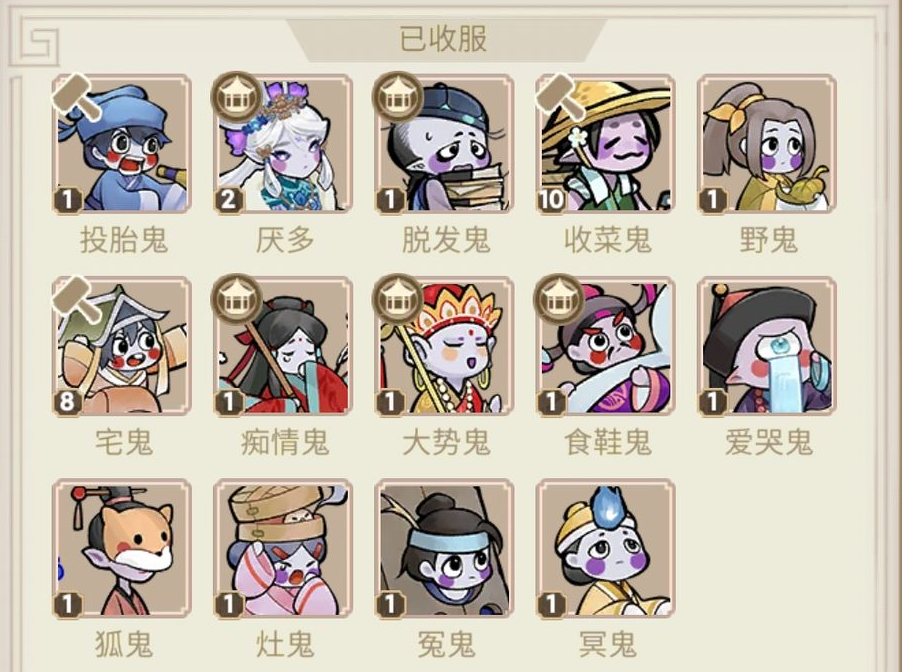Choose the 冥鬼 blue-flame ghost
The height and width of the screenshot is (672, 902).
(605, 548)
